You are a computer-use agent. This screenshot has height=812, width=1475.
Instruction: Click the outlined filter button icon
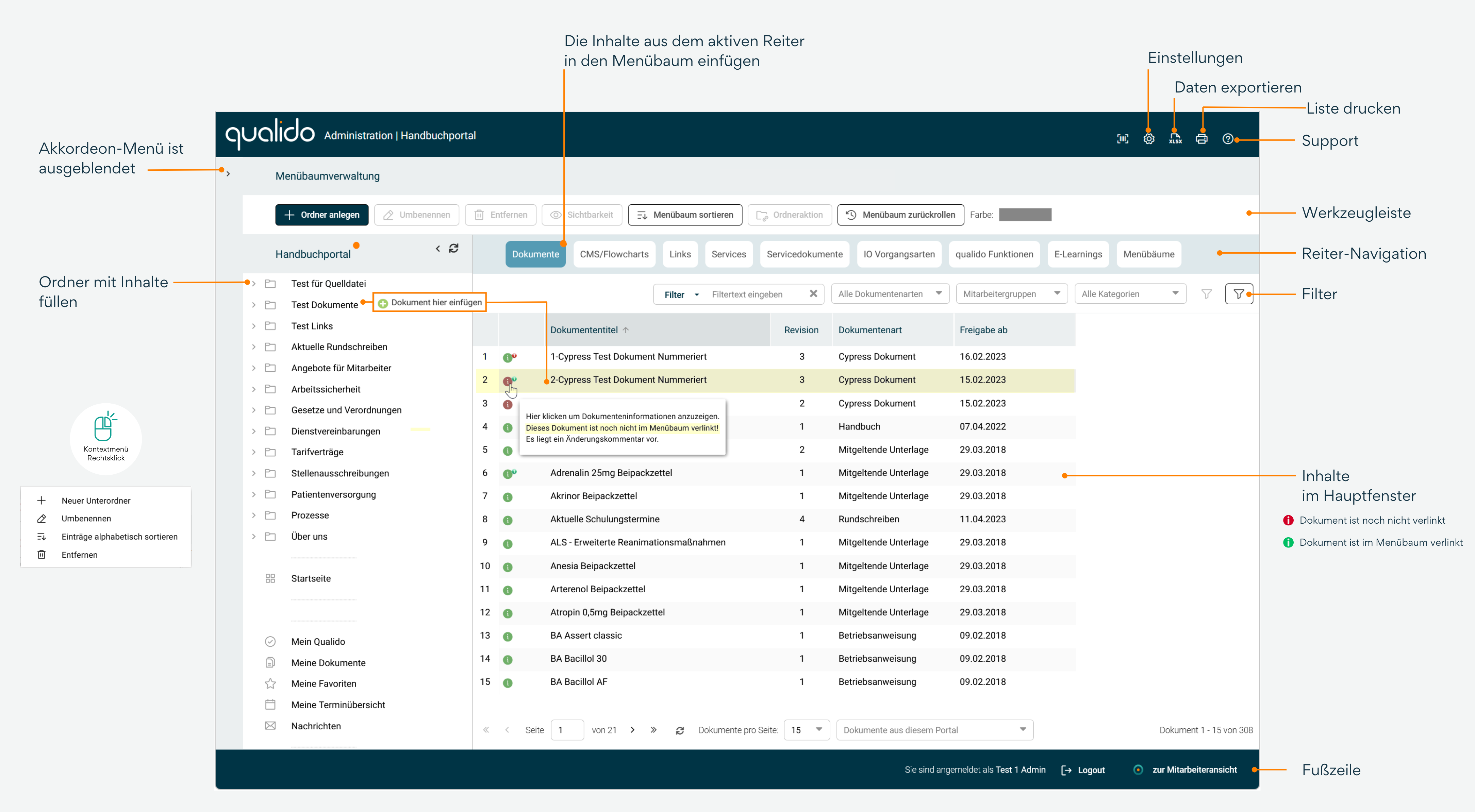tap(1239, 293)
